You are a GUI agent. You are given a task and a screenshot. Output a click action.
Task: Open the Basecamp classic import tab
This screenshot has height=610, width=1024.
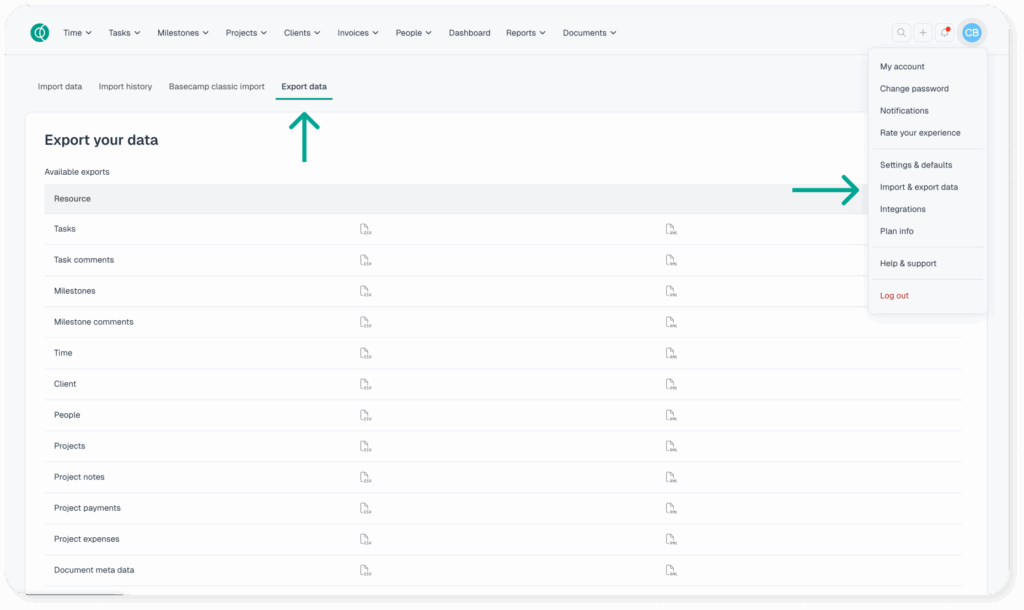216,87
